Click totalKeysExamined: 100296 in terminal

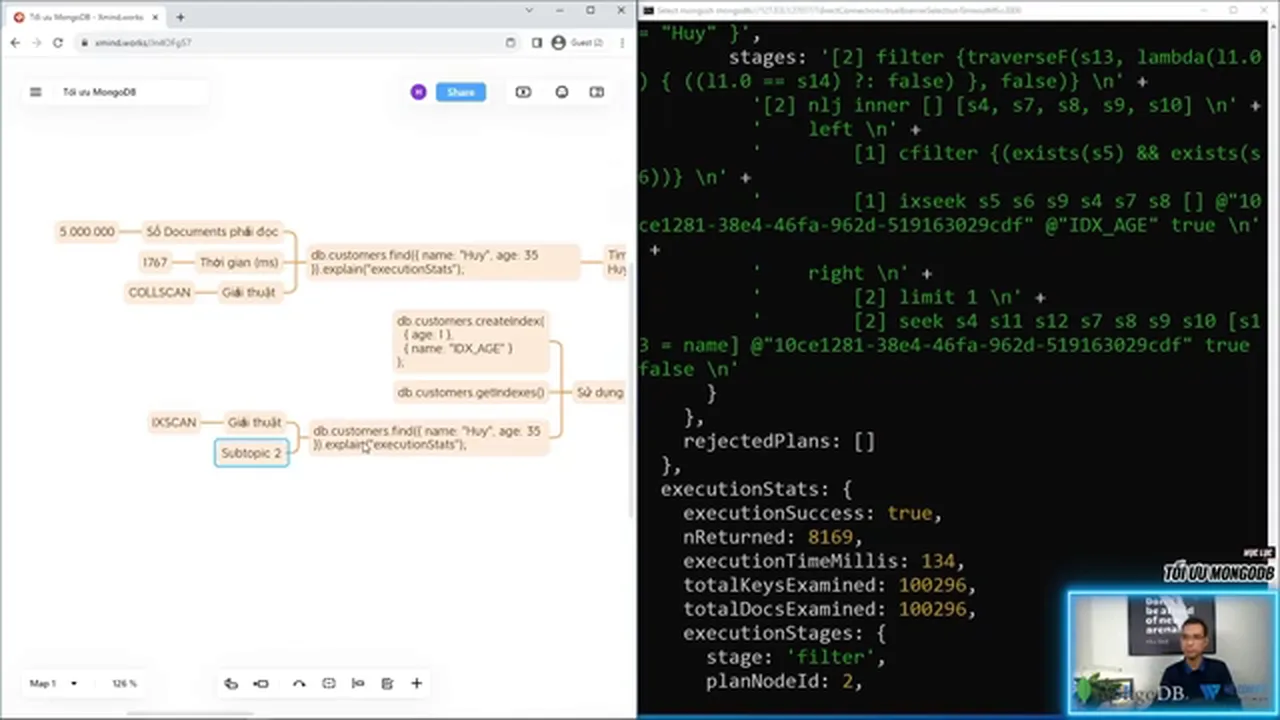(x=829, y=585)
